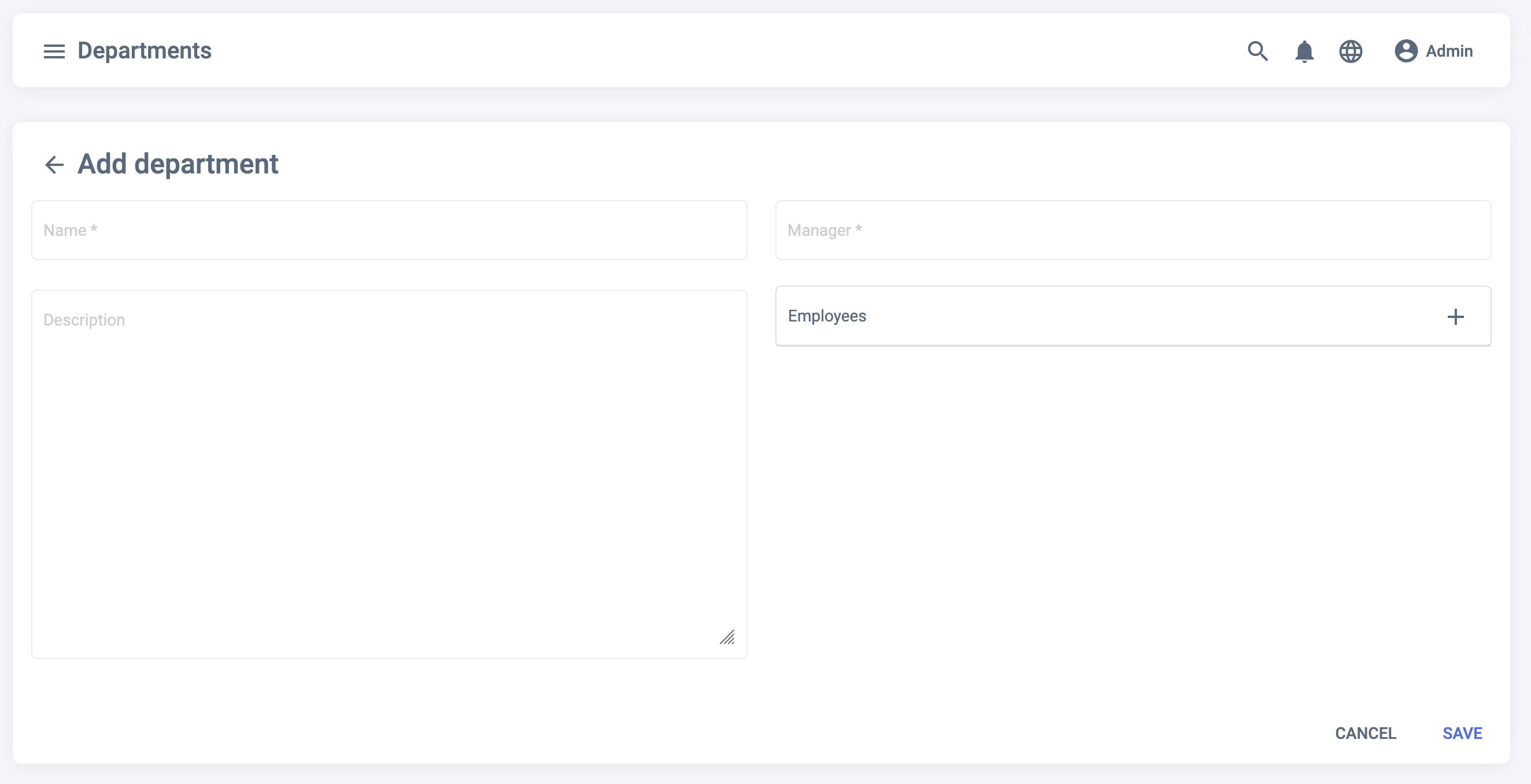1531x784 pixels.
Task: Focus the Name input field
Action: [x=389, y=230]
